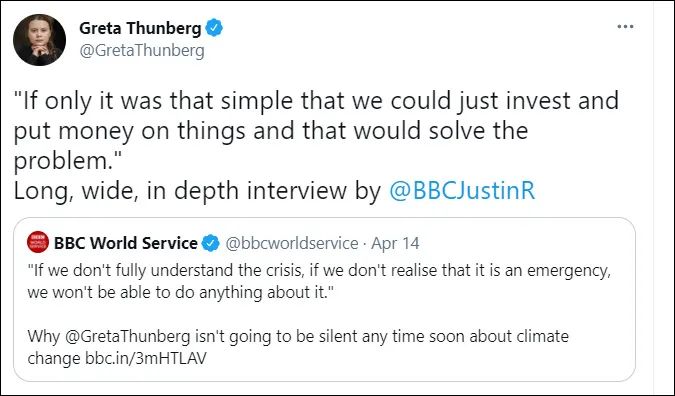Open the @GretaThunberg handle under the name
This screenshot has width=675, height=396.
142,51
